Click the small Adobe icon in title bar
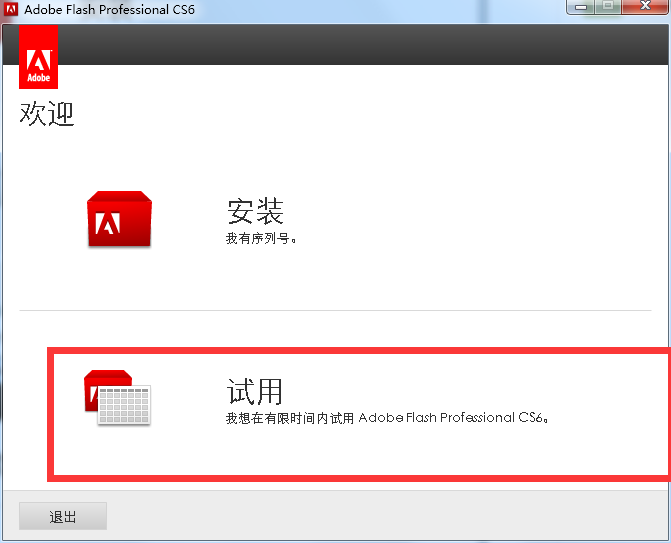Viewport: 671px width, 543px height. 12,9
